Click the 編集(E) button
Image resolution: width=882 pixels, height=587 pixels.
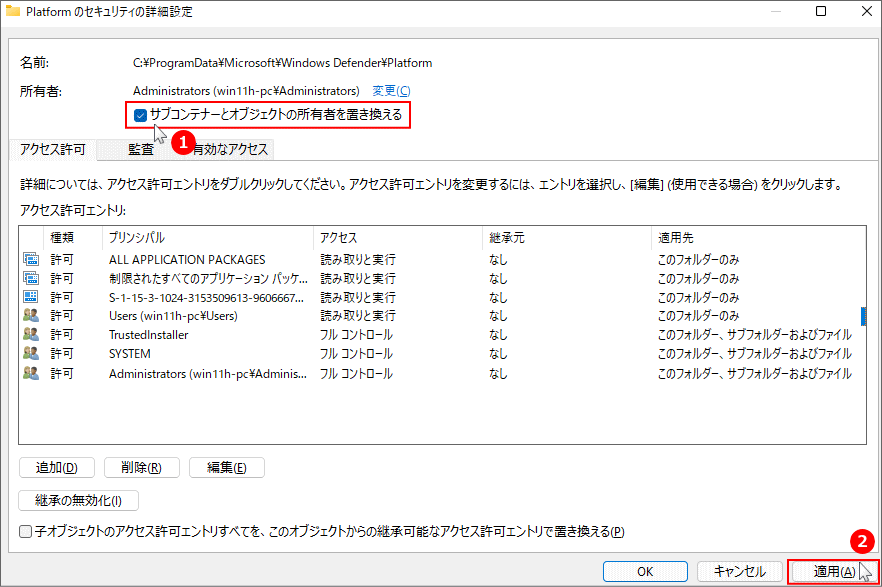pos(227,468)
